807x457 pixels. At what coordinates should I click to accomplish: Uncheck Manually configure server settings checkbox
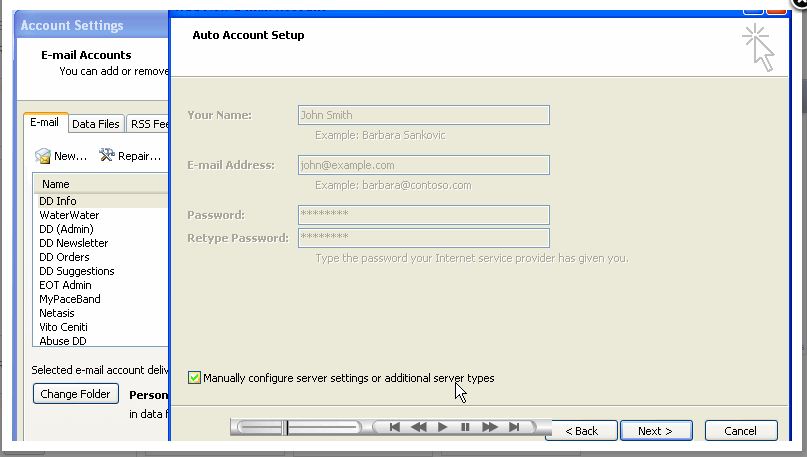194,378
